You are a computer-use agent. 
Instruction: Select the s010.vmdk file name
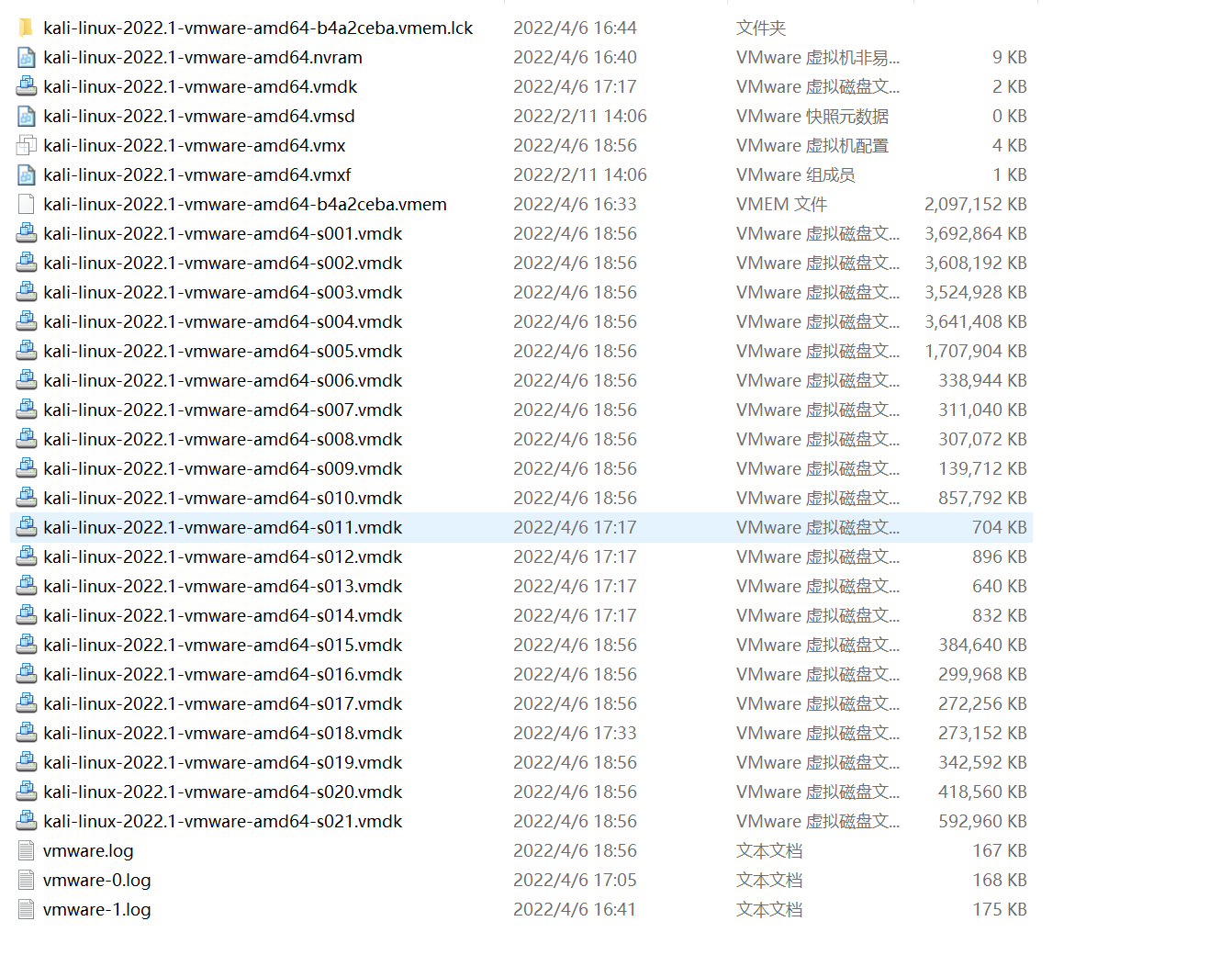[x=222, y=498]
